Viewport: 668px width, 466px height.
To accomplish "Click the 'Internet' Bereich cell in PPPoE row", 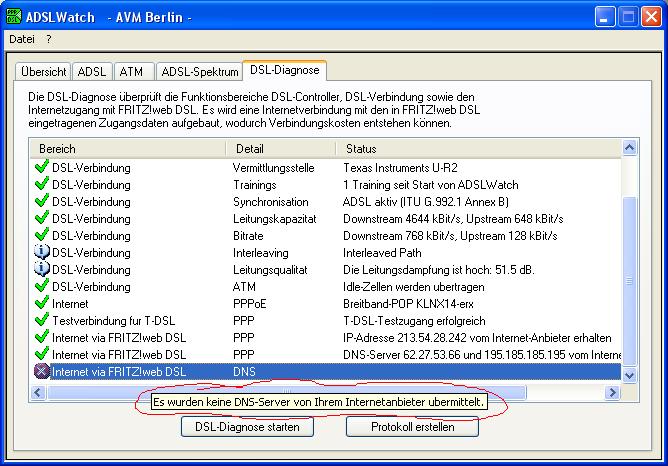I will pos(70,304).
